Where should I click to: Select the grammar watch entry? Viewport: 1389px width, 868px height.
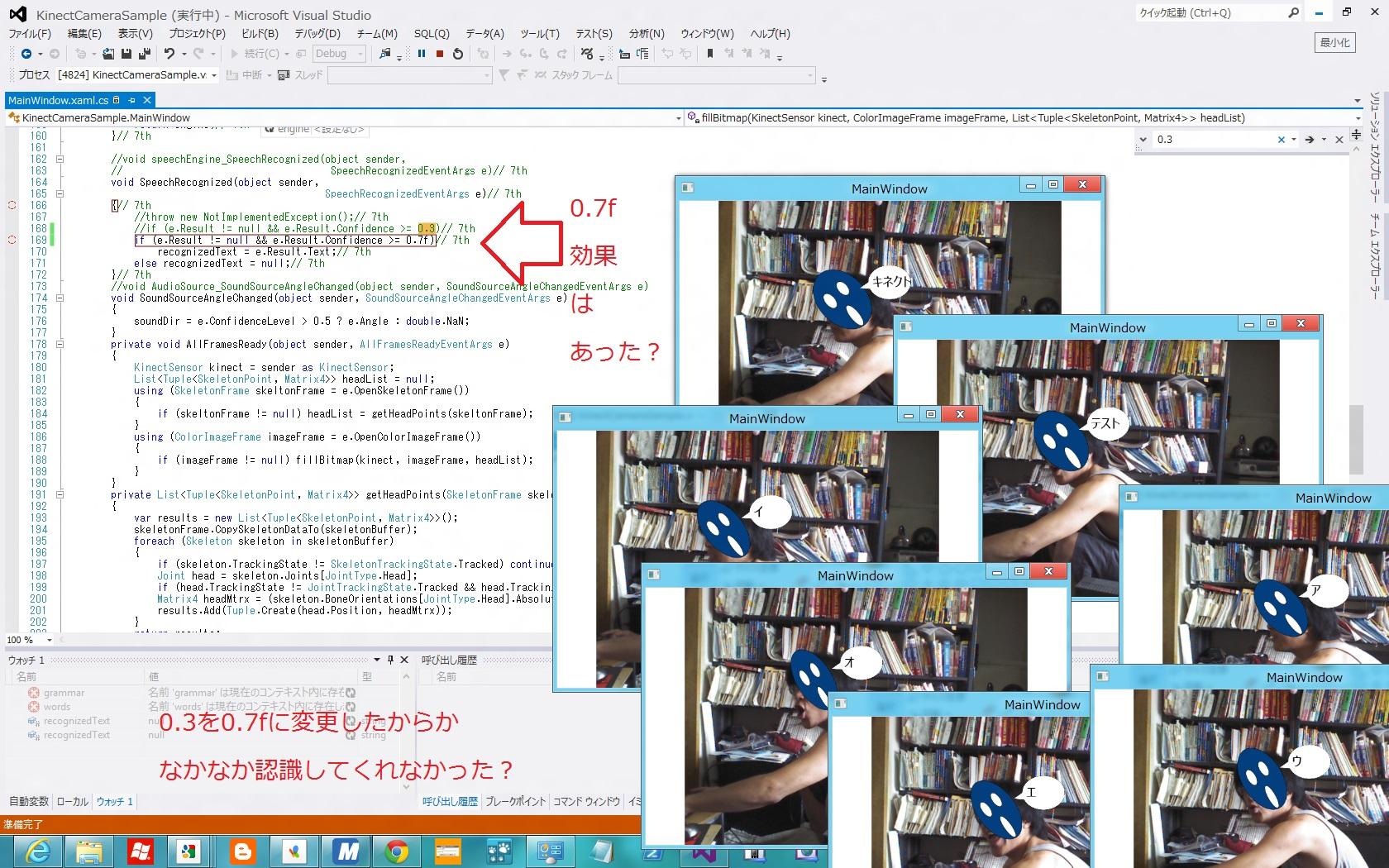(x=64, y=693)
